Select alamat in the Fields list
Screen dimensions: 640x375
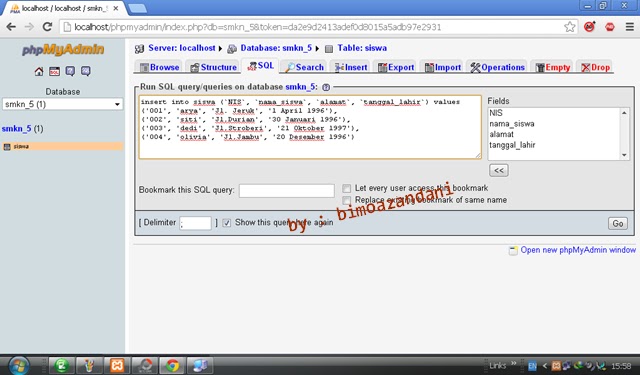[x=502, y=134]
